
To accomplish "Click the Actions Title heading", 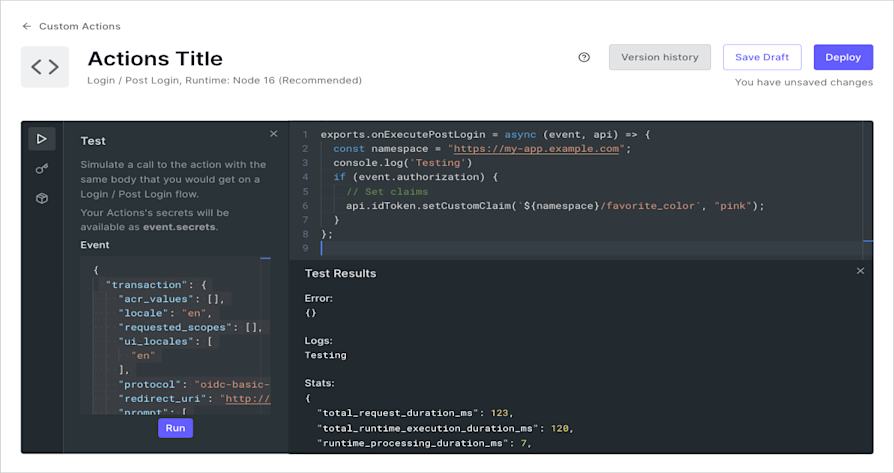I will [155, 58].
